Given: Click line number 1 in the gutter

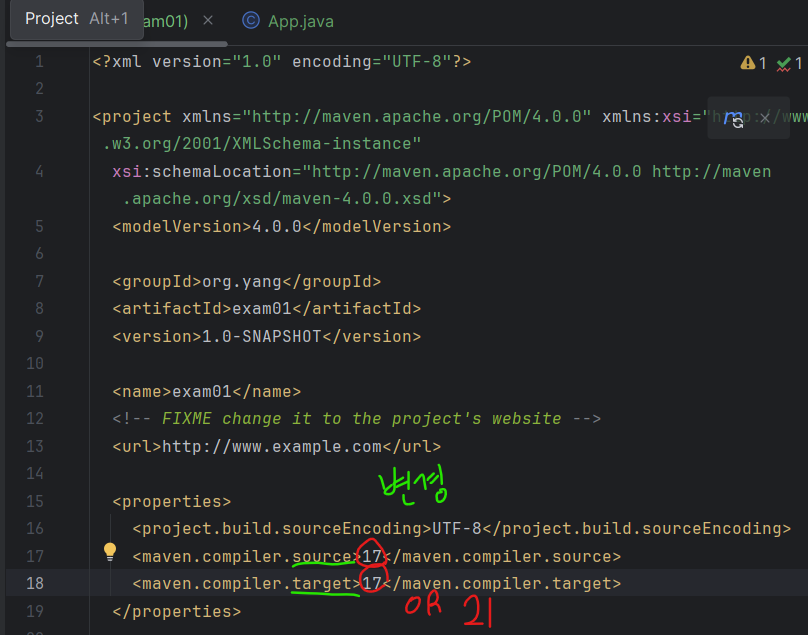Looking at the screenshot, I should click(39, 62).
